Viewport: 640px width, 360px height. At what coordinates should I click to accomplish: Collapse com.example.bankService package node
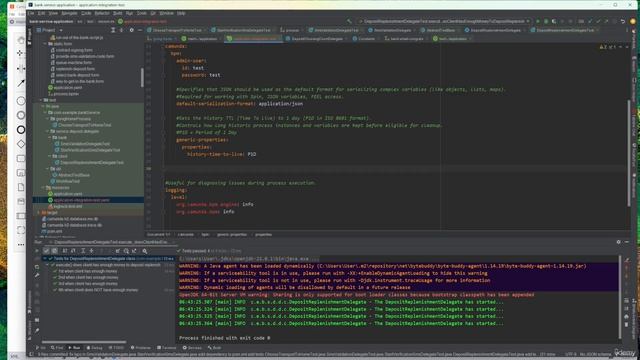click(45, 113)
